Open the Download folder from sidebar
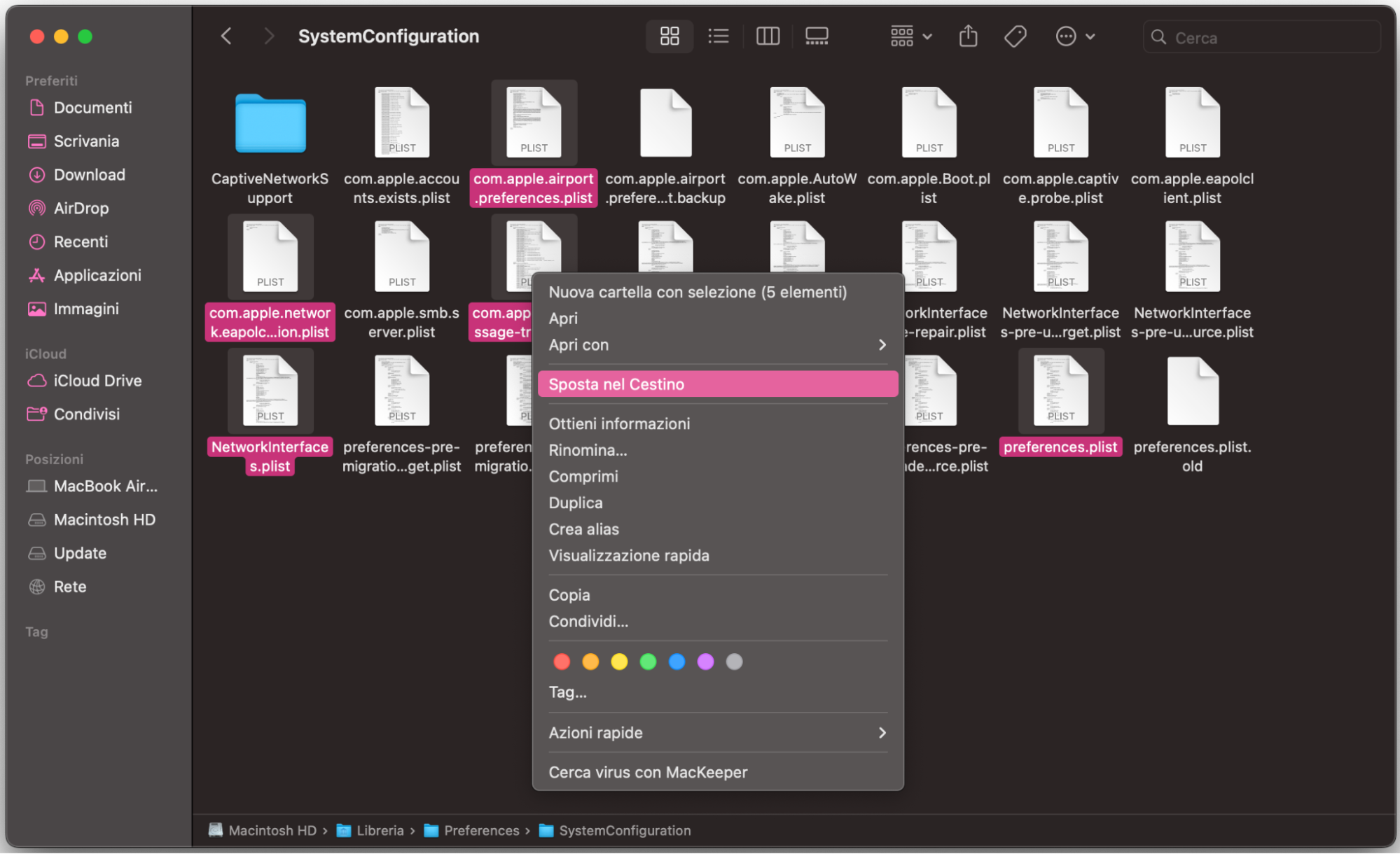 pos(89,174)
